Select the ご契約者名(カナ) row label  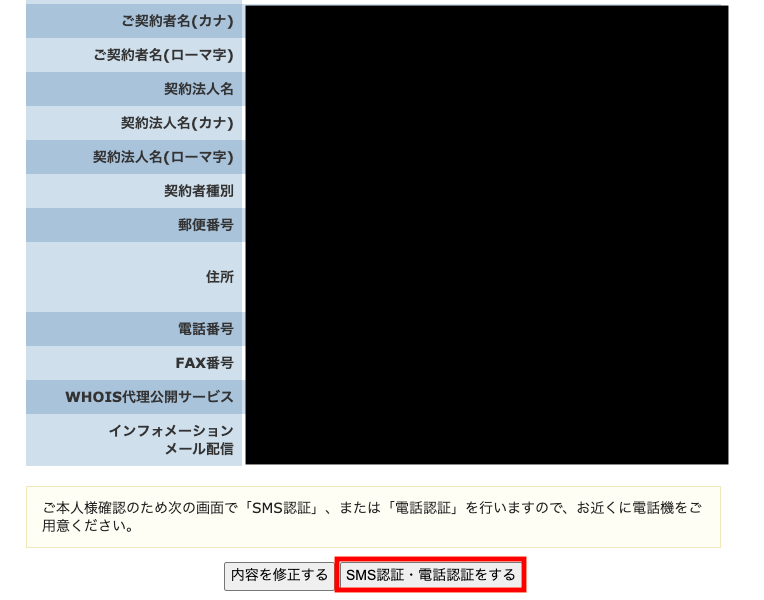177,21
